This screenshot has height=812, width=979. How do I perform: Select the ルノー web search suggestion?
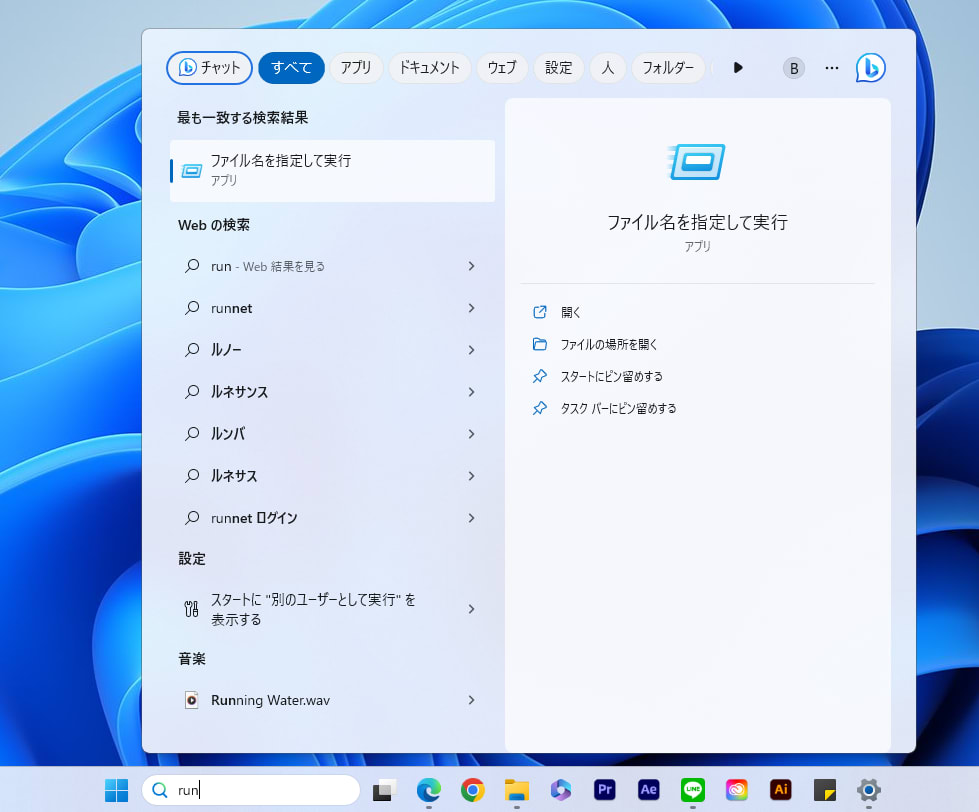pyautogui.click(x=316, y=350)
